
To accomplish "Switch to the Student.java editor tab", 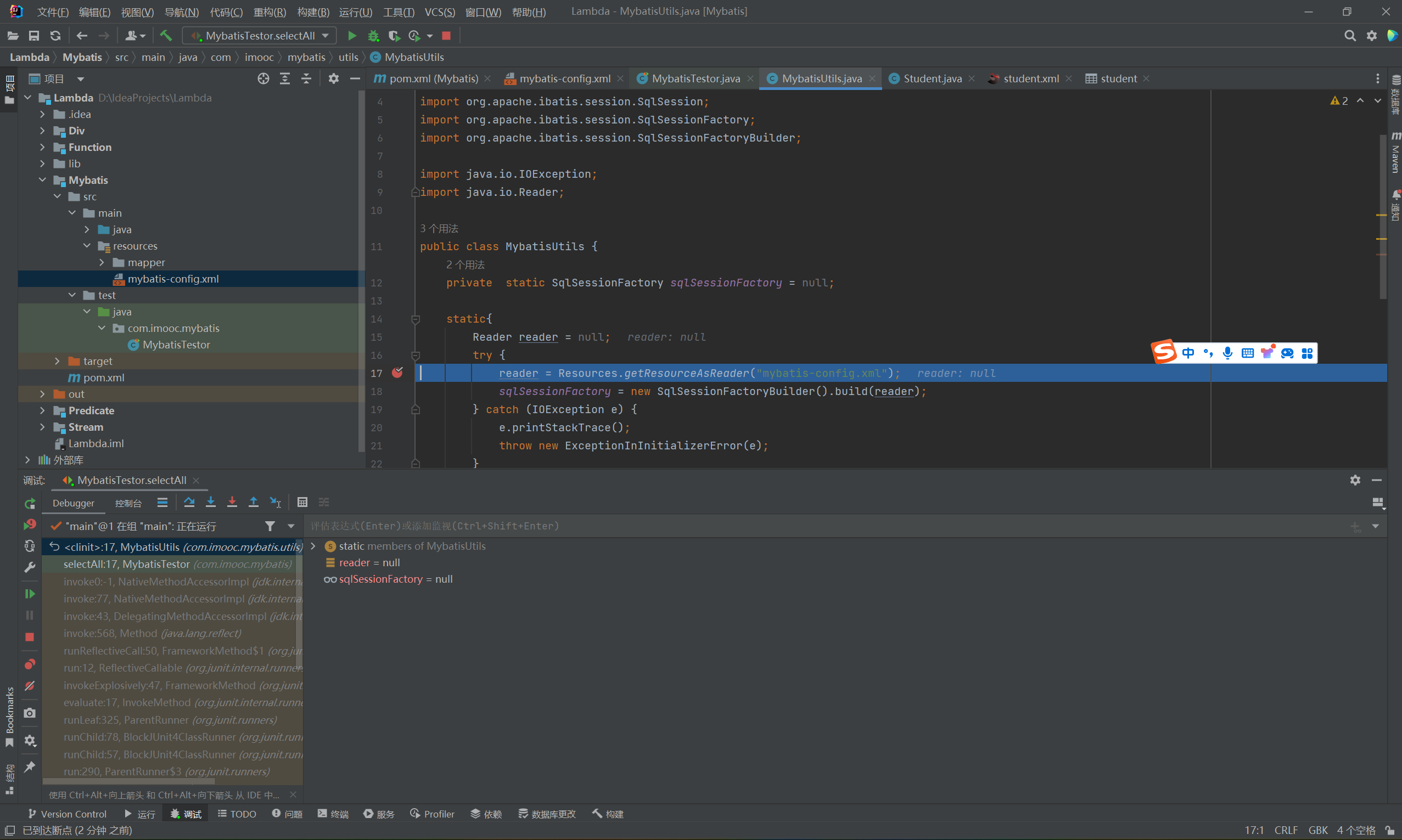I will 932,78.
